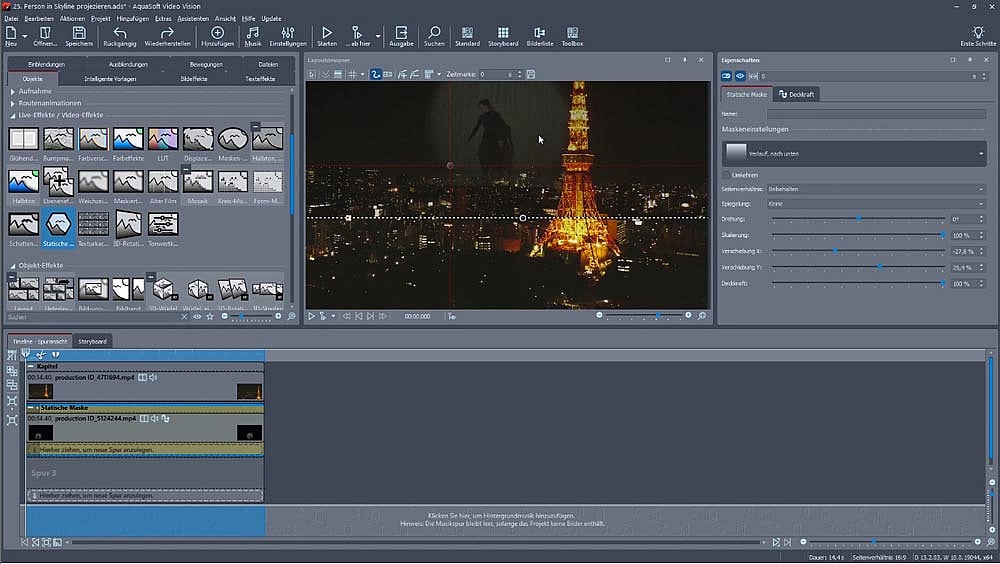Screen dimensions: 1000x564
Task: Click the Name input field
Action: [x=875, y=115]
